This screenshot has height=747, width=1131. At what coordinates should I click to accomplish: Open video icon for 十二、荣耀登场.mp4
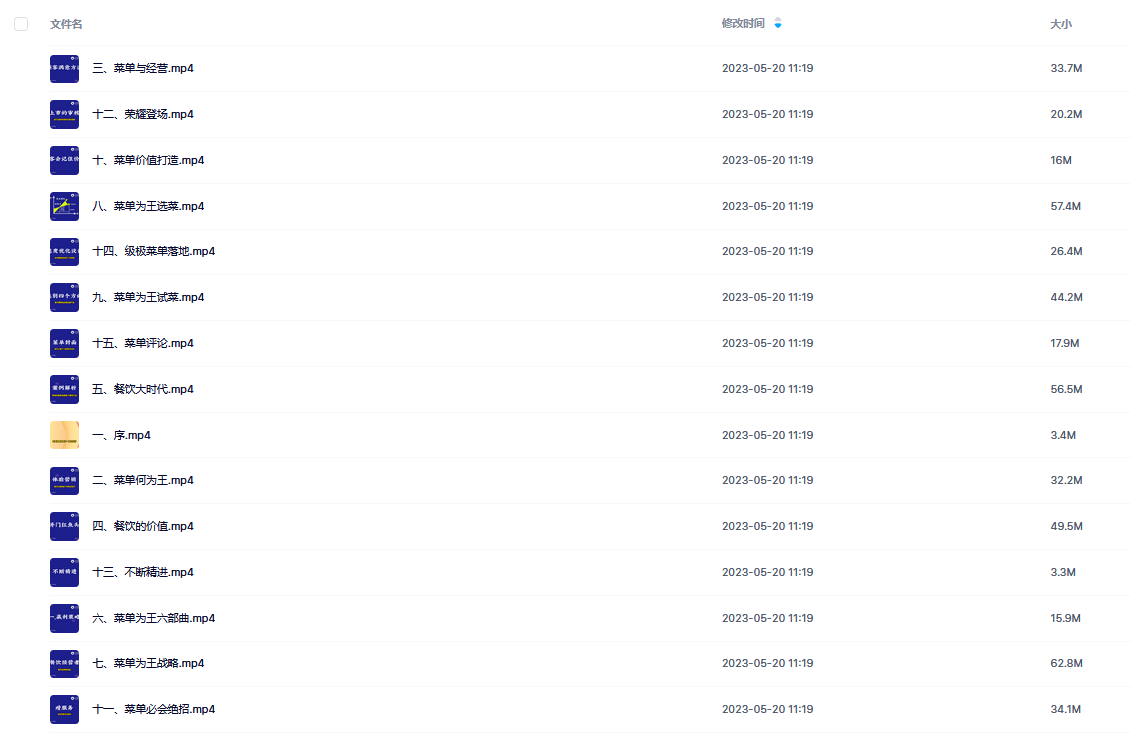coord(64,114)
